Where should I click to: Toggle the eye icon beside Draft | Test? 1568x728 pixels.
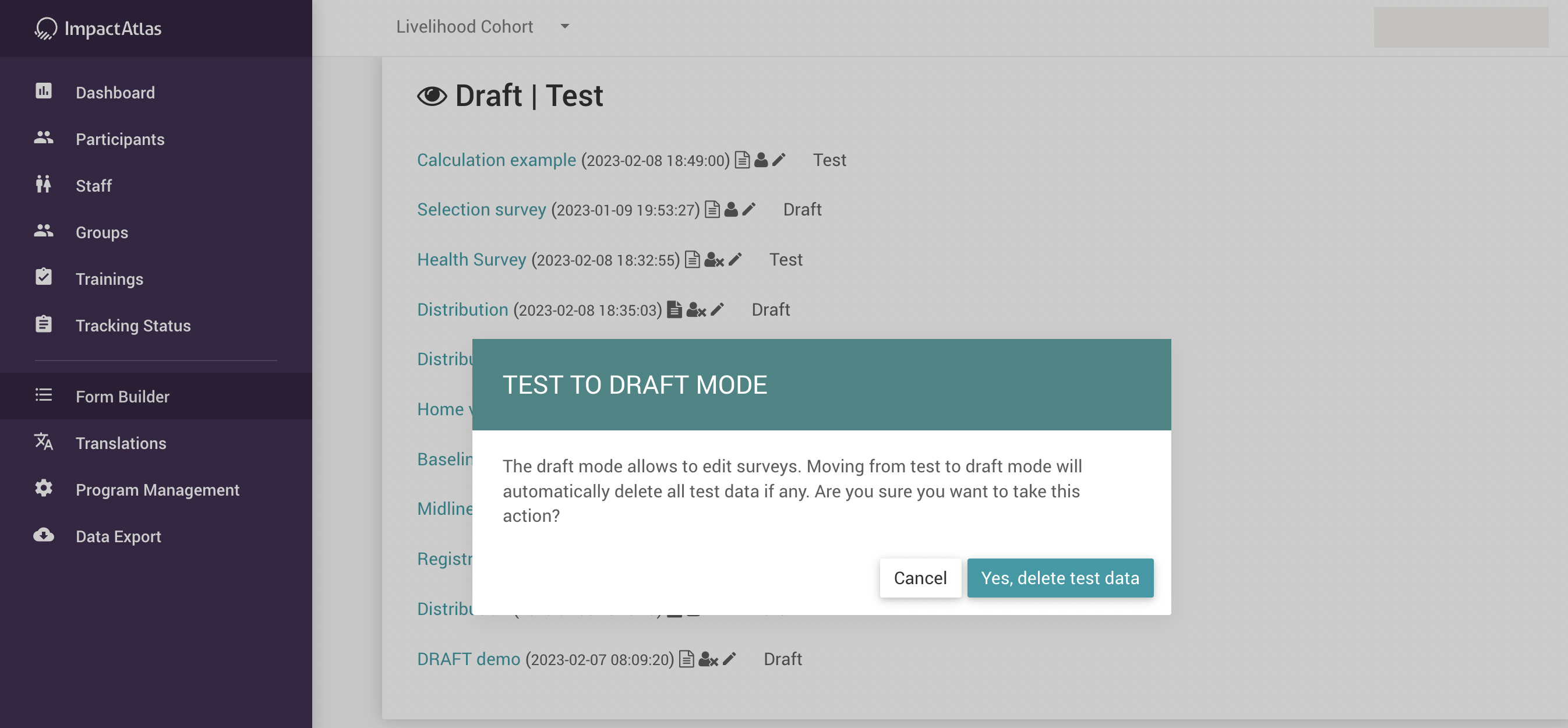point(432,96)
